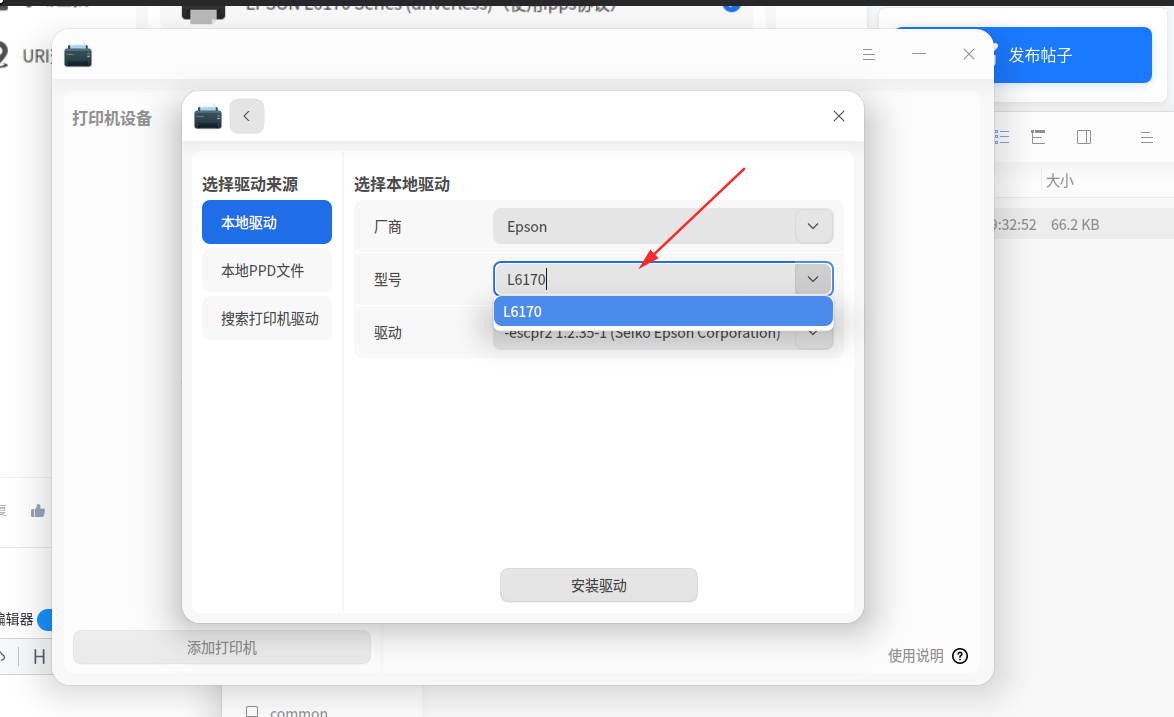Click the 大小 column header
Image resolution: width=1174 pixels, height=717 pixels.
point(1059,180)
